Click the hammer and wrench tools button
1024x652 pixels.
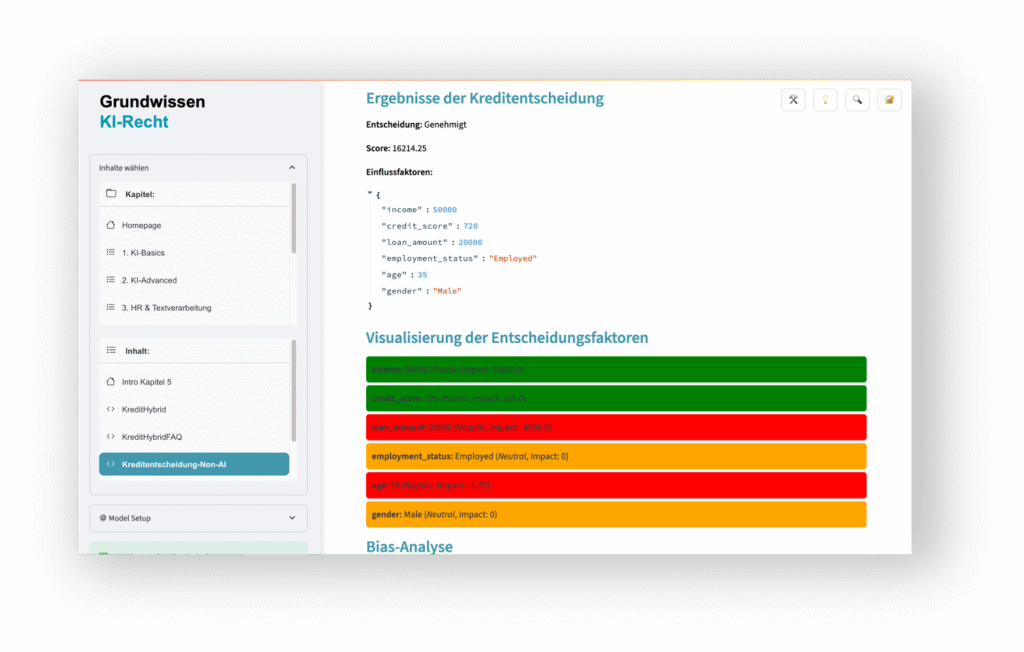[x=793, y=99]
